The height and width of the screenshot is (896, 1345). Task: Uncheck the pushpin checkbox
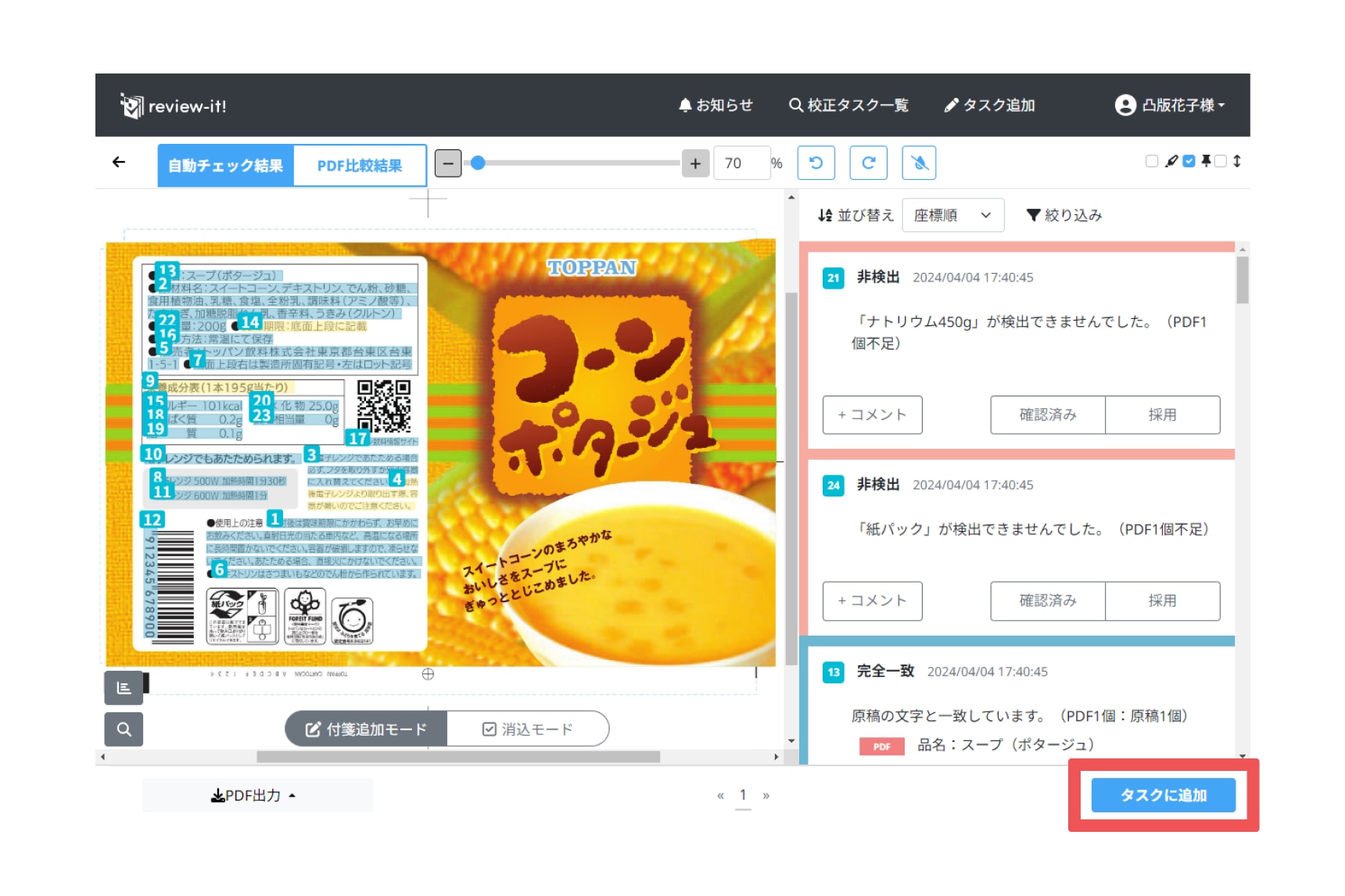(x=1189, y=161)
